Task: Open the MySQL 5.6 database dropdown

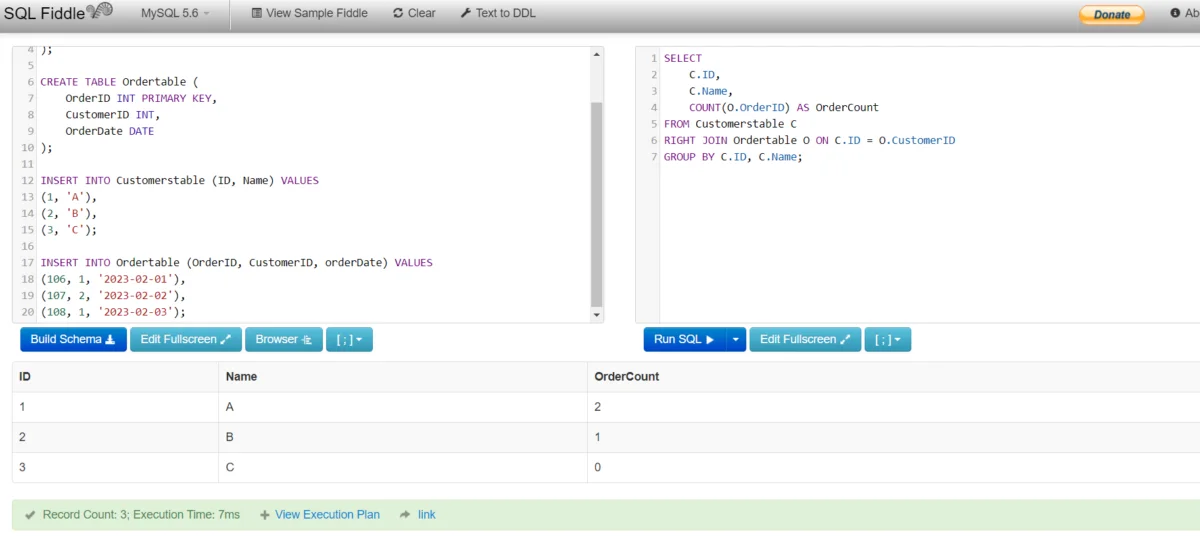Action: click(176, 13)
